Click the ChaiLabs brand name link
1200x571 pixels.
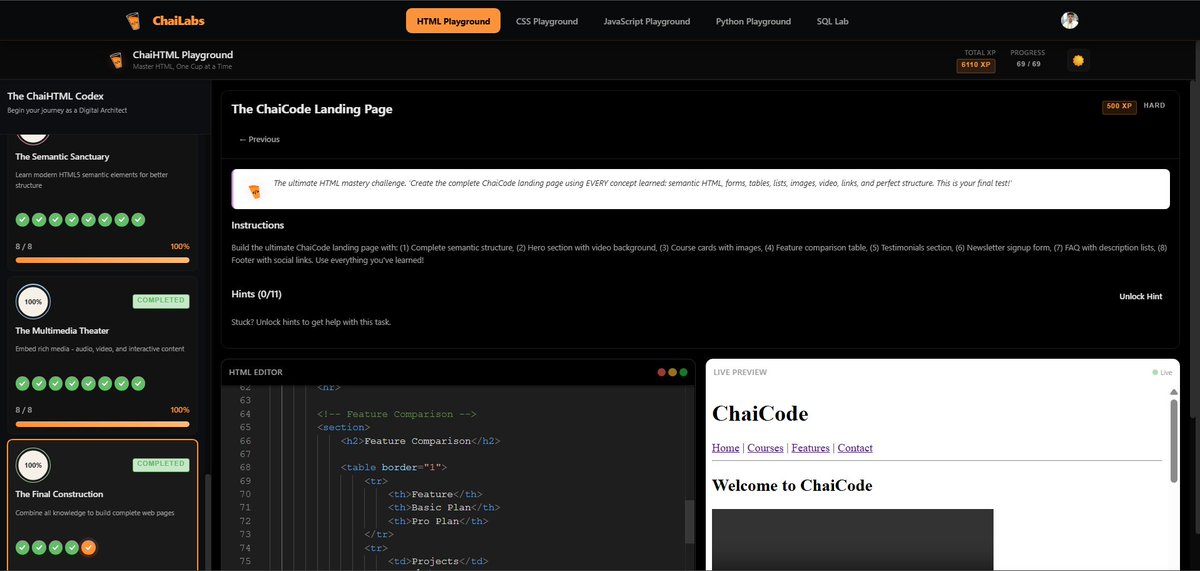pyautogui.click(x=179, y=21)
